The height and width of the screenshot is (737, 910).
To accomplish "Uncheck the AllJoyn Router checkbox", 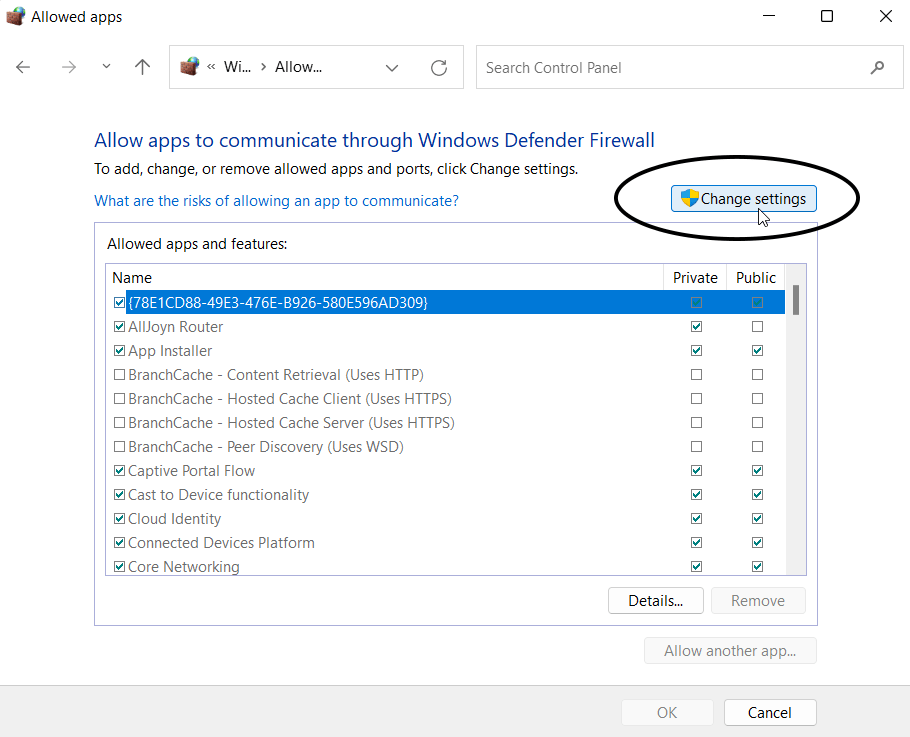I will [119, 326].
